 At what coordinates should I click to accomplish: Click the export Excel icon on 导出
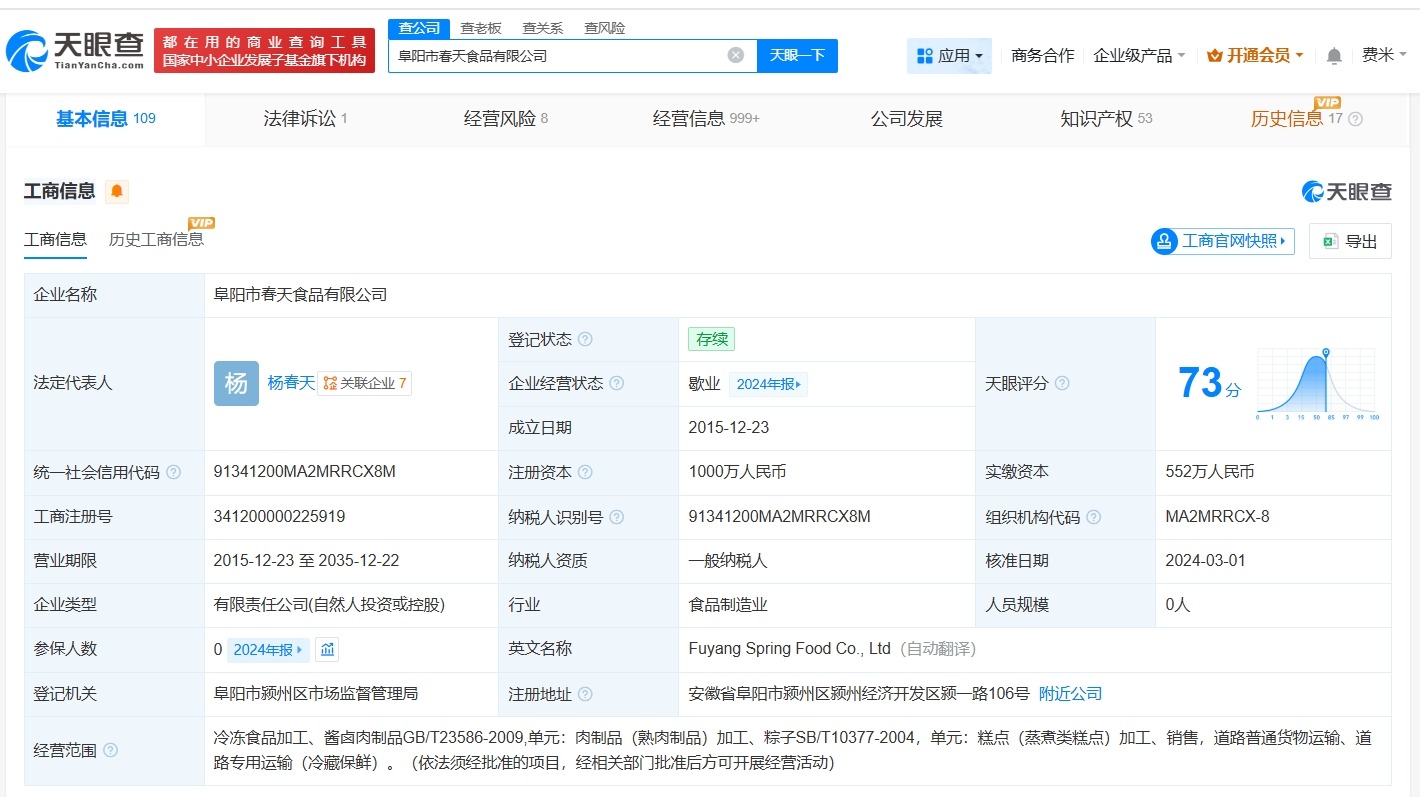tap(1329, 241)
